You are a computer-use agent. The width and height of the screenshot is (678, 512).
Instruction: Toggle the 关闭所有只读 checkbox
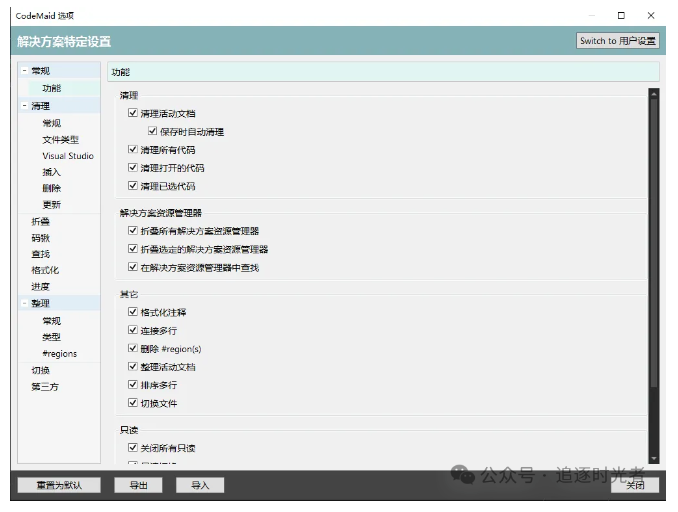click(x=133, y=447)
